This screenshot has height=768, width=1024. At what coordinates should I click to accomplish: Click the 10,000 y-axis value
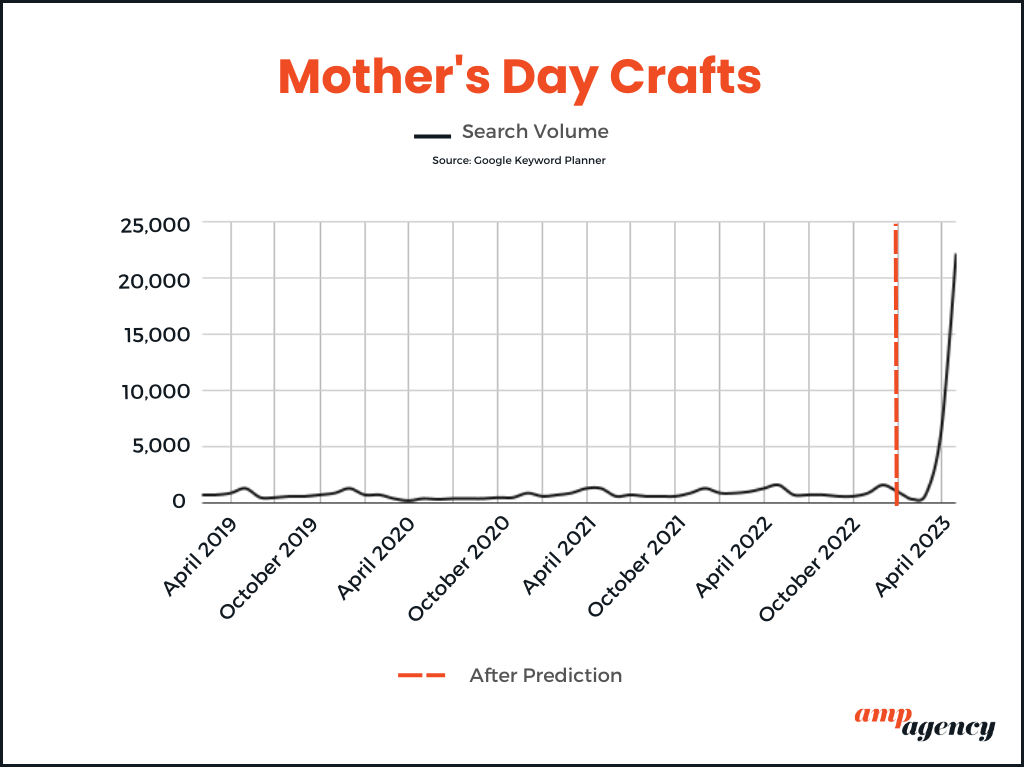tap(155, 392)
